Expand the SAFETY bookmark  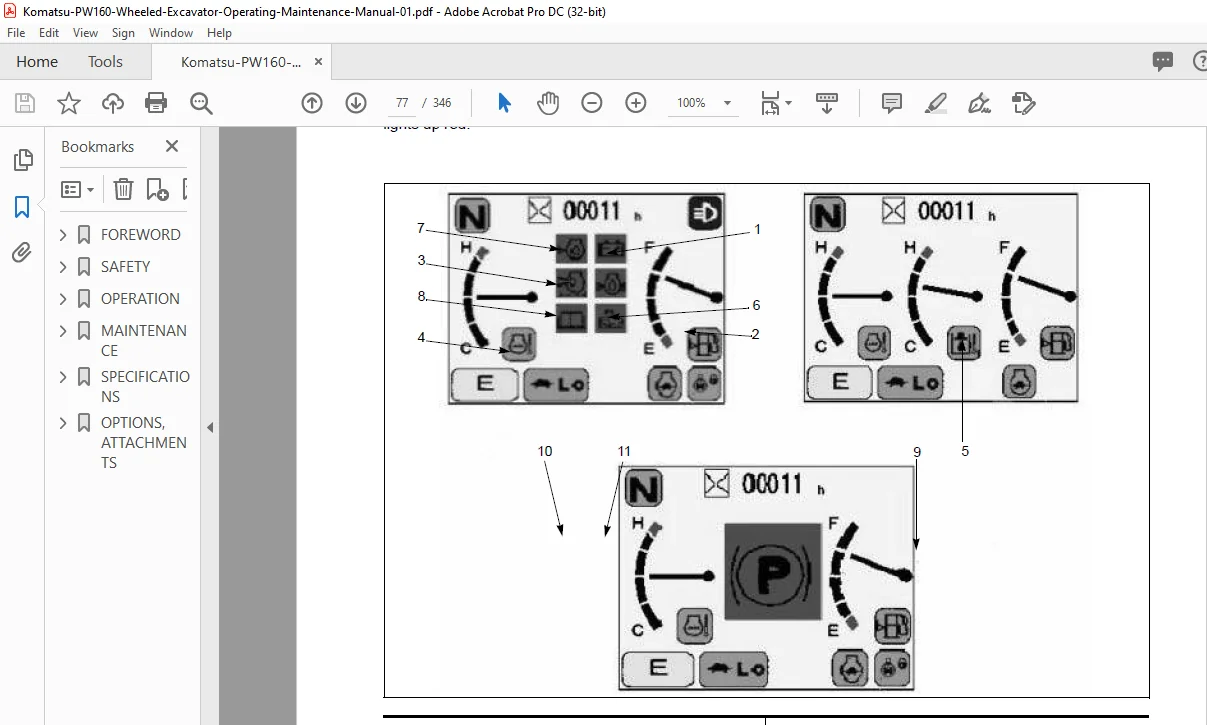pos(64,267)
